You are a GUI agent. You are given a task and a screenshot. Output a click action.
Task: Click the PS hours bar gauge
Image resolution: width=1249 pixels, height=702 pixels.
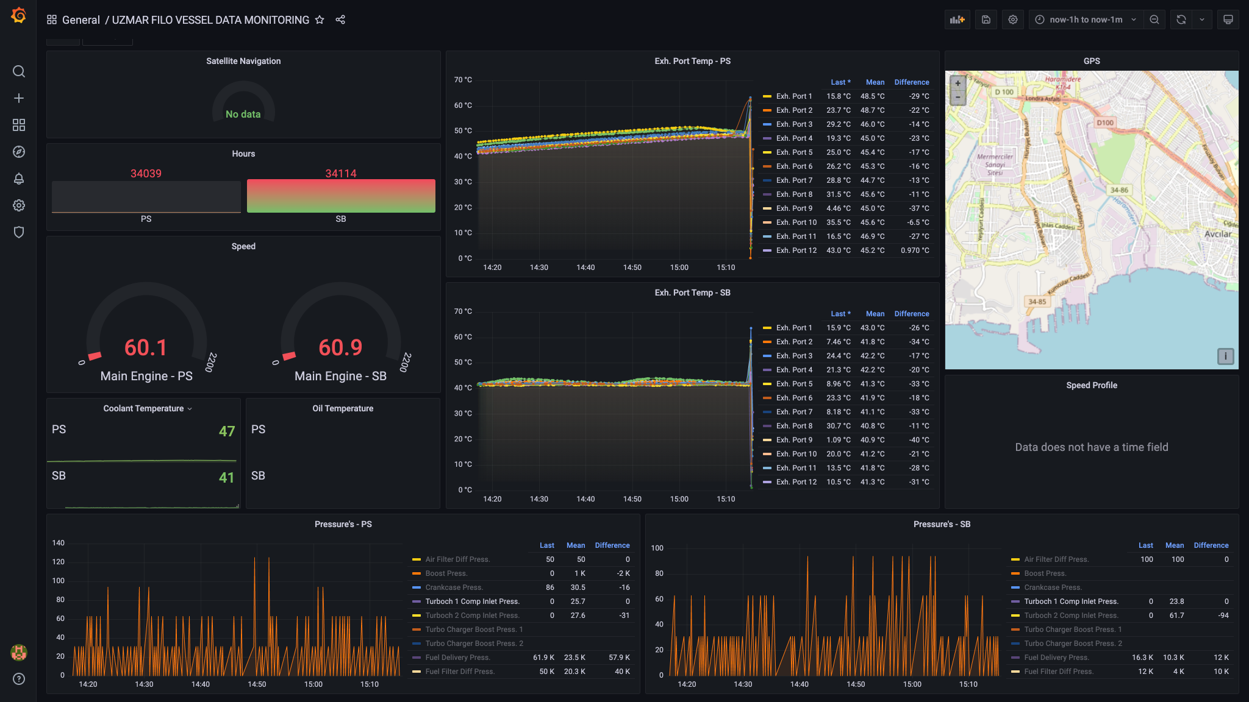pos(146,197)
